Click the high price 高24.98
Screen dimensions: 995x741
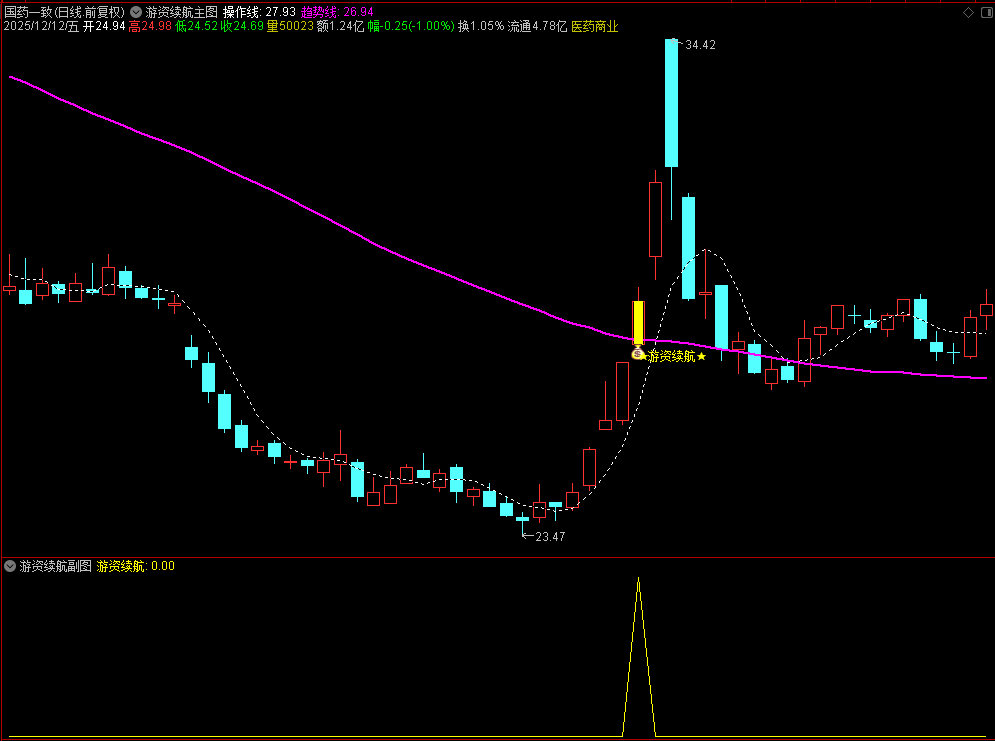click(x=150, y=27)
